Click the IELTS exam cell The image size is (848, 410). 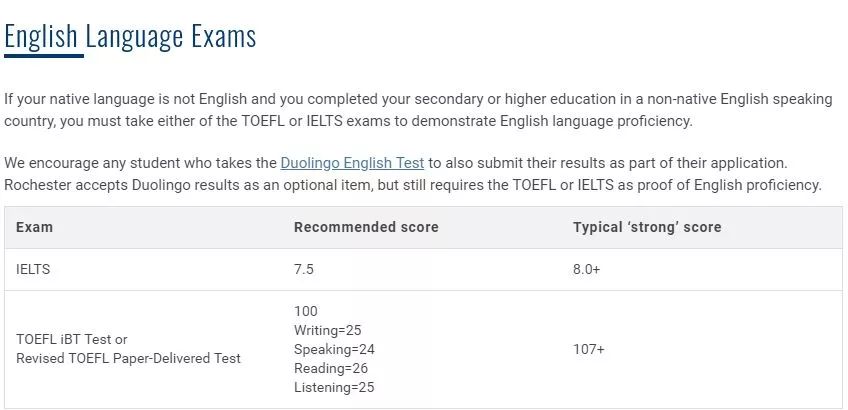33,270
